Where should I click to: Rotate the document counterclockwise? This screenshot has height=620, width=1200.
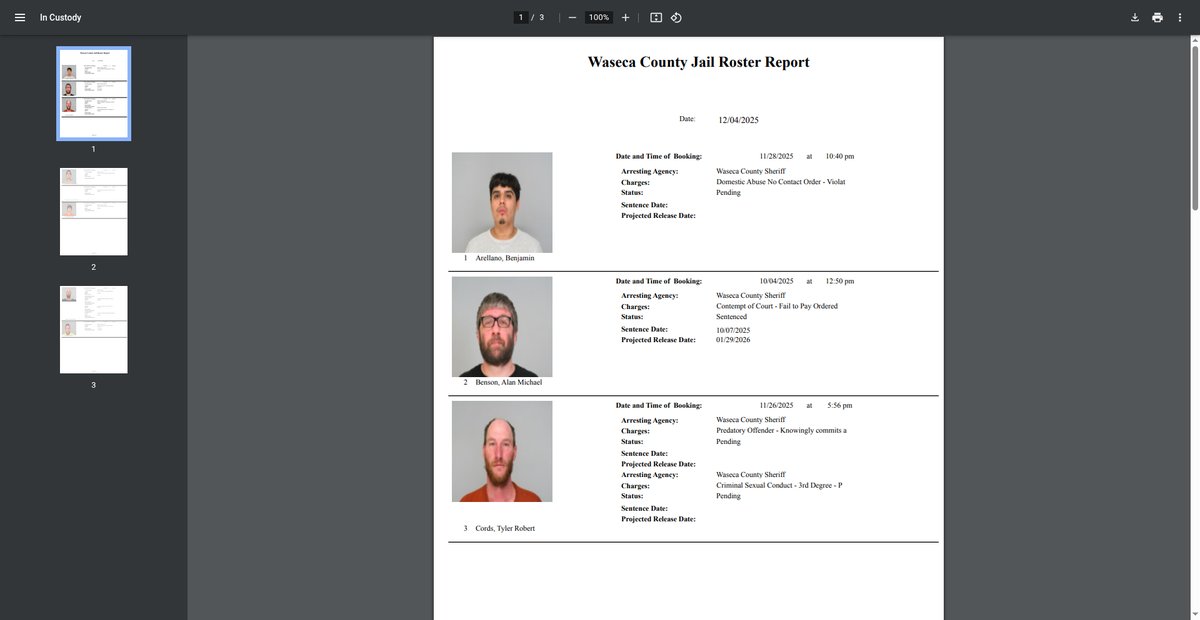click(x=676, y=17)
